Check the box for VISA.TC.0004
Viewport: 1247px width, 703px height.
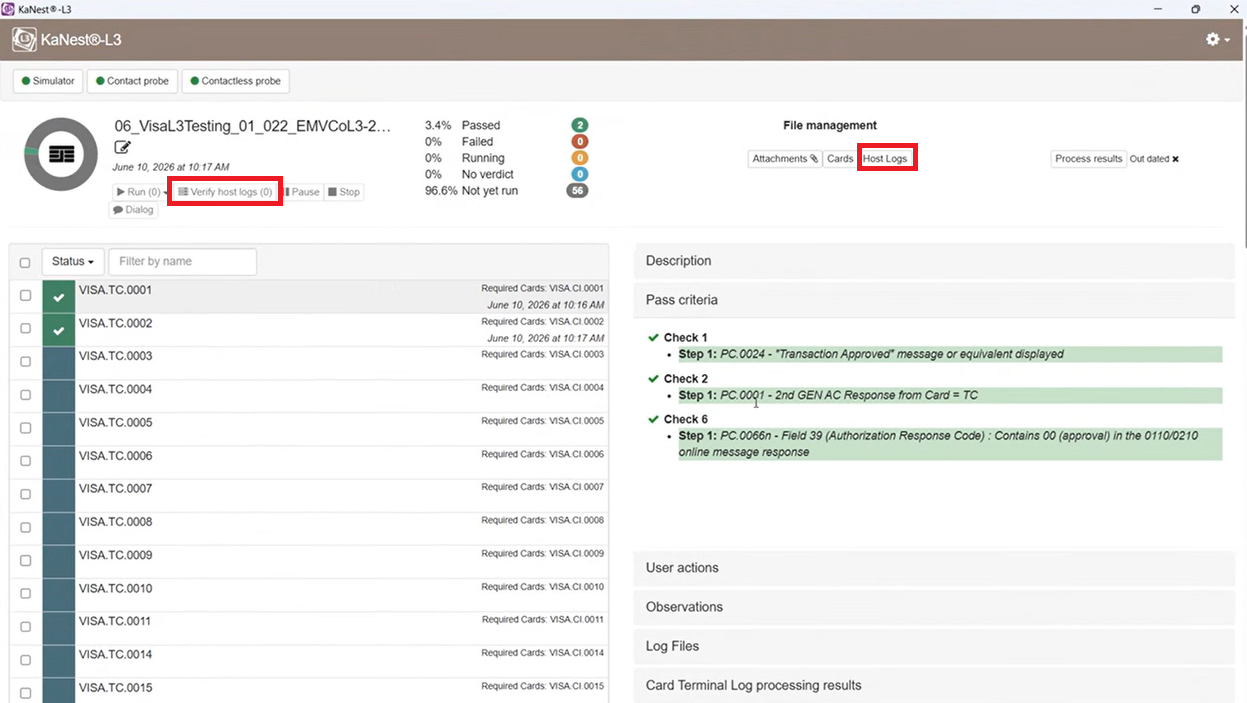pos(25,395)
